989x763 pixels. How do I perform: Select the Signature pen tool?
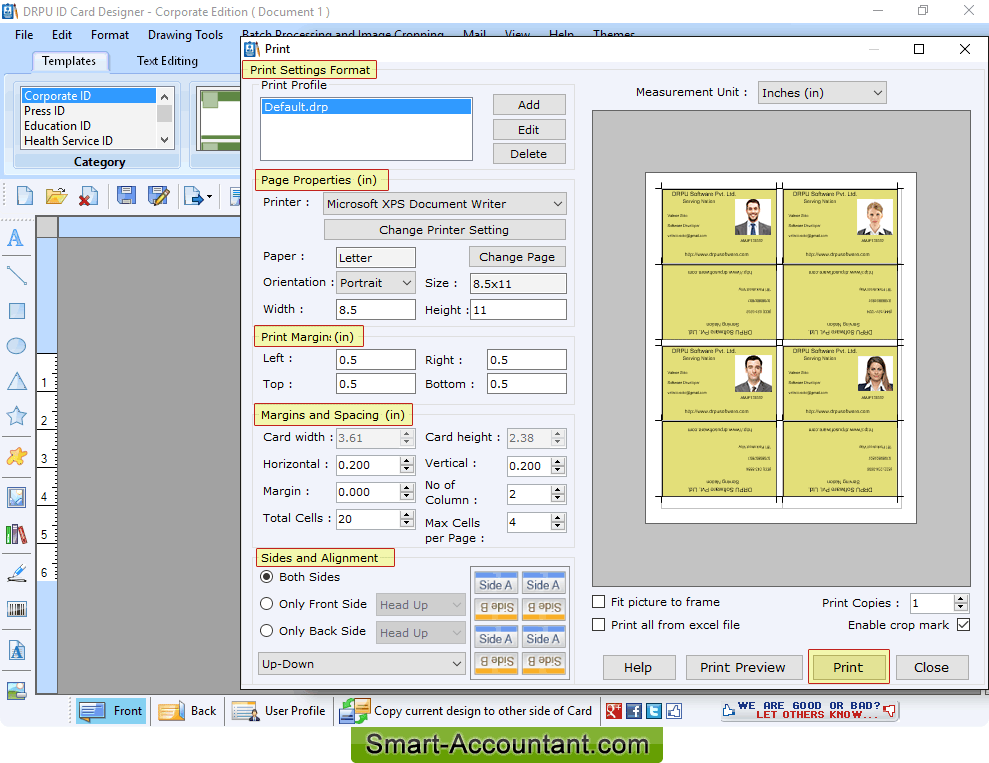[16, 573]
